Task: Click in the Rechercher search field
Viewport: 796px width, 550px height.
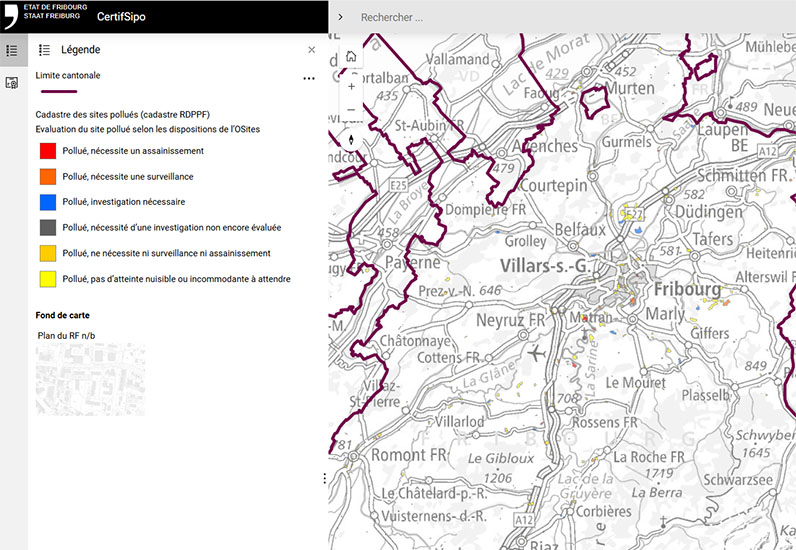Action: pyautogui.click(x=560, y=17)
